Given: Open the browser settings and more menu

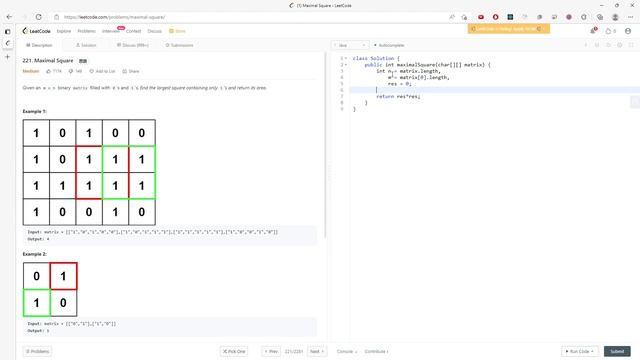Looking at the screenshot, I should click(x=631, y=17).
